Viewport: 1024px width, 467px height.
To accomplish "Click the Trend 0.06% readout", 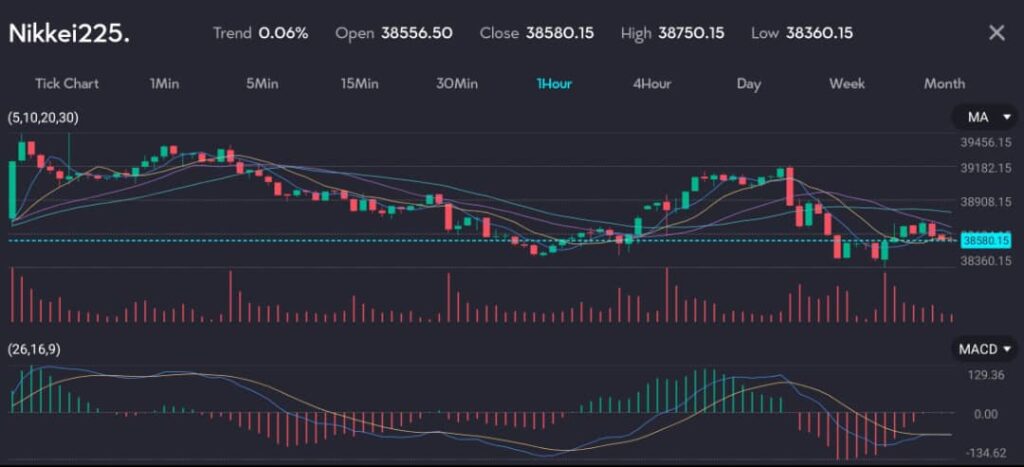I will 260,33.
